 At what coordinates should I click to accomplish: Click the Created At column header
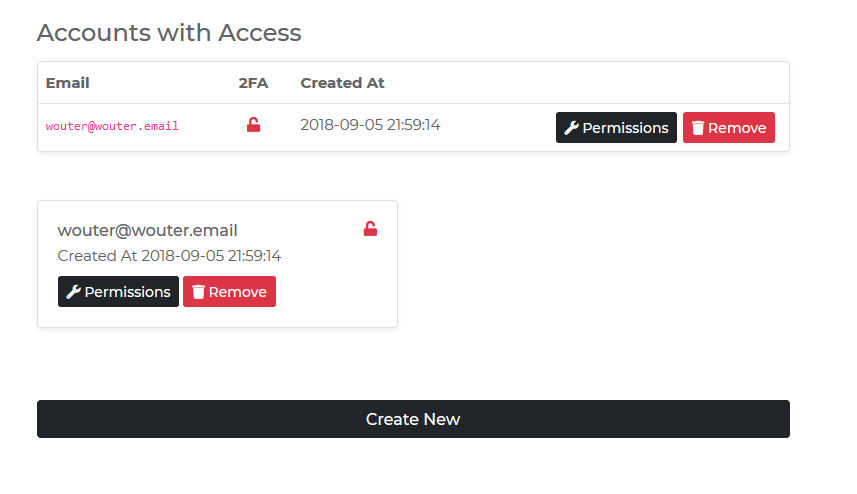pyautogui.click(x=342, y=83)
